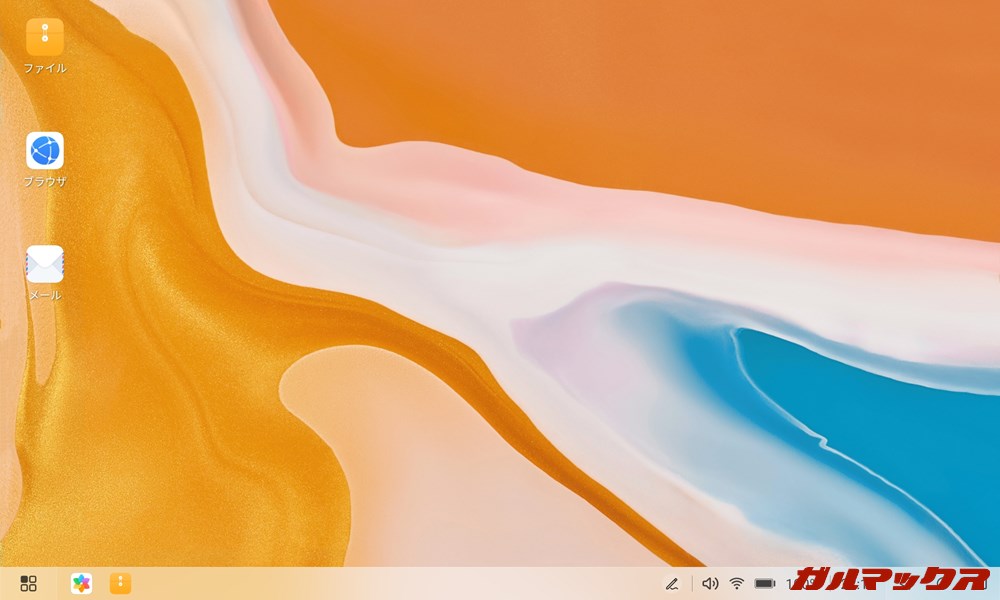The width and height of the screenshot is (1000, 600).
Task: Check battery status via the battery icon
Action: tap(766, 582)
